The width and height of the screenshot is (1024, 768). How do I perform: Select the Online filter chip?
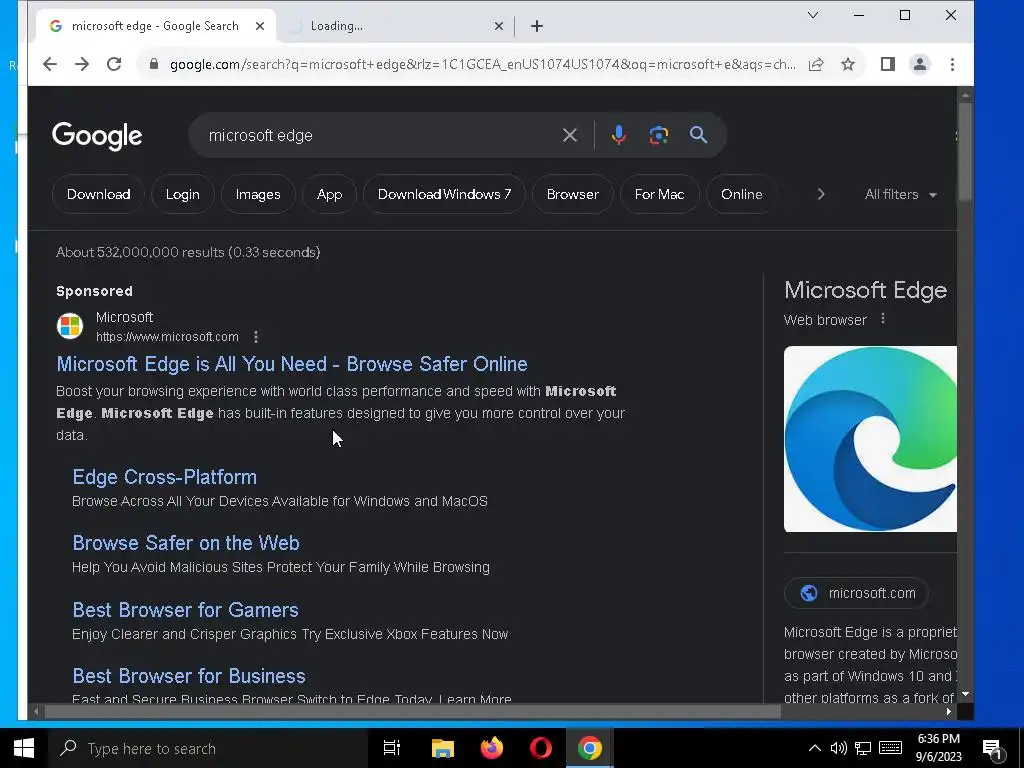(742, 194)
